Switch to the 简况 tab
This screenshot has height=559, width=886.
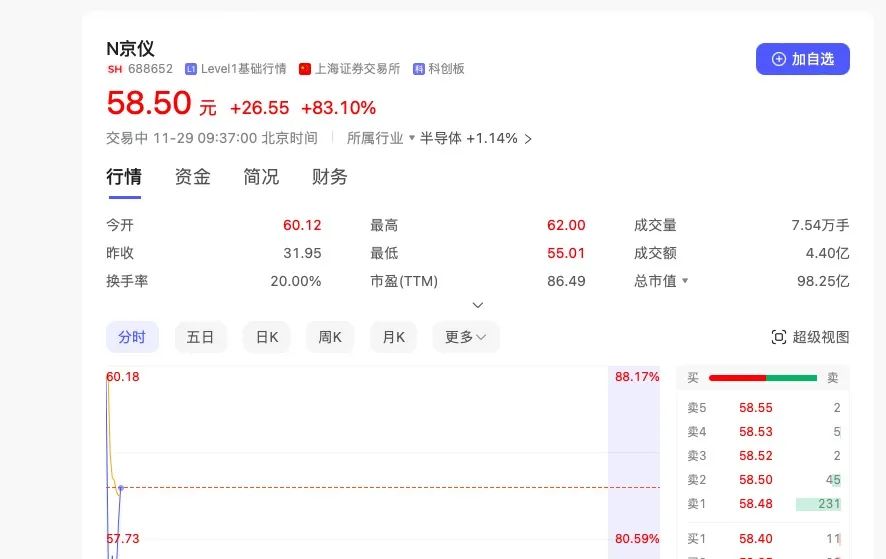(x=261, y=177)
